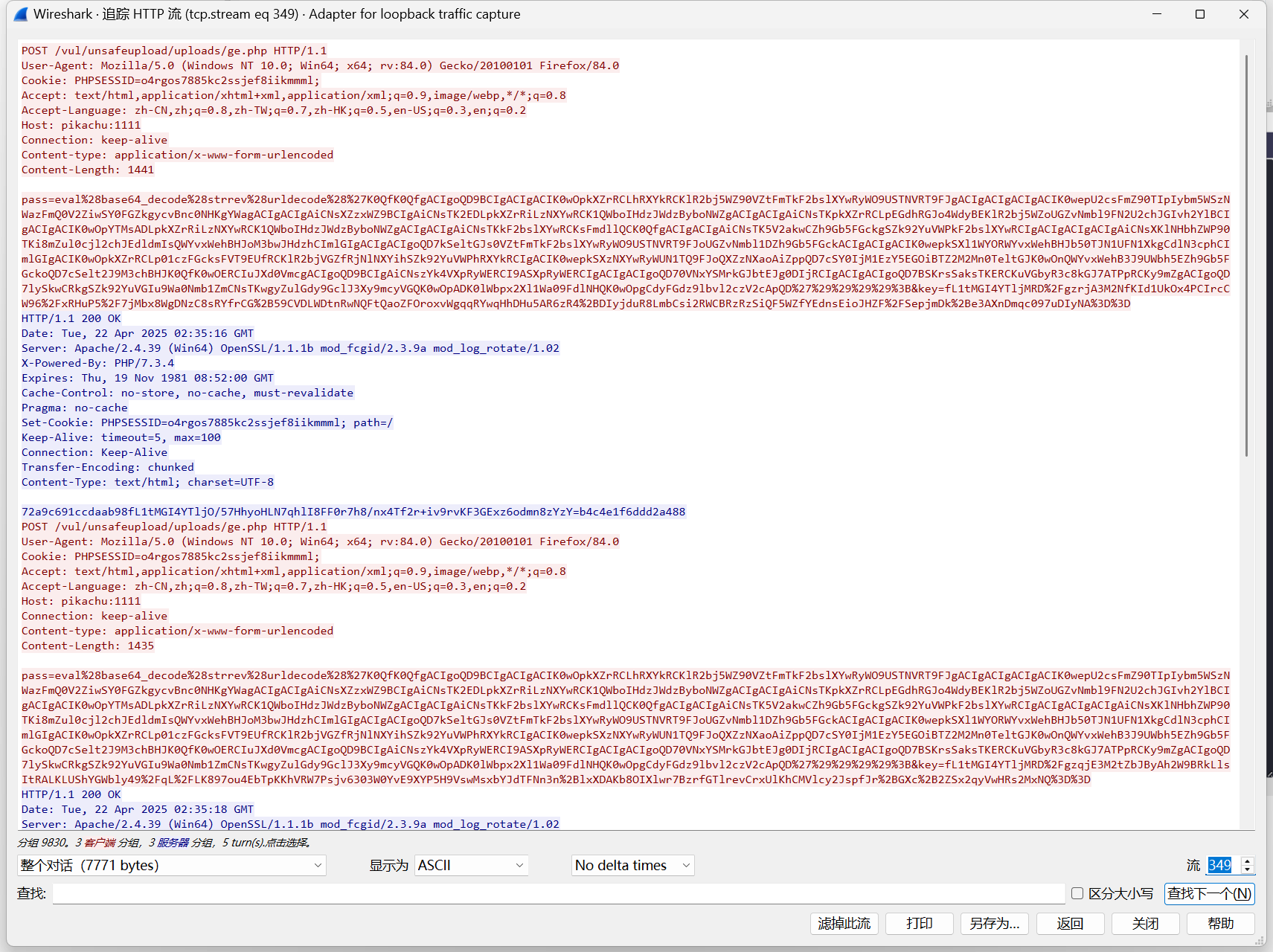
Task: Click the 查找 search text field
Action: (x=558, y=893)
